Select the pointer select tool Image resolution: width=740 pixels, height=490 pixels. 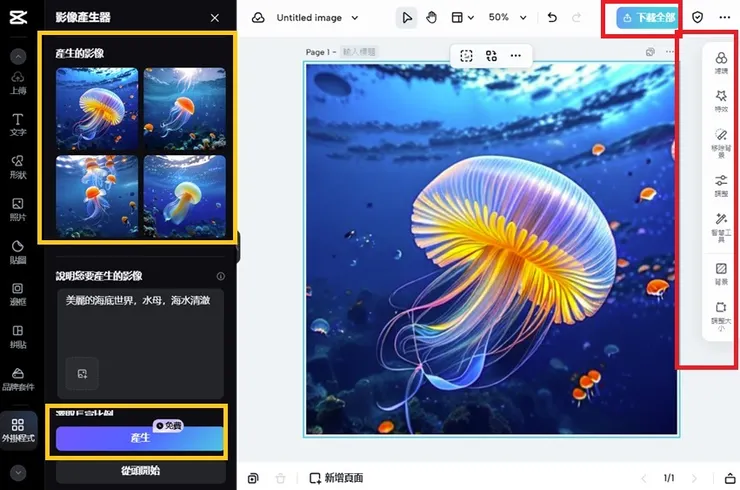[406, 18]
